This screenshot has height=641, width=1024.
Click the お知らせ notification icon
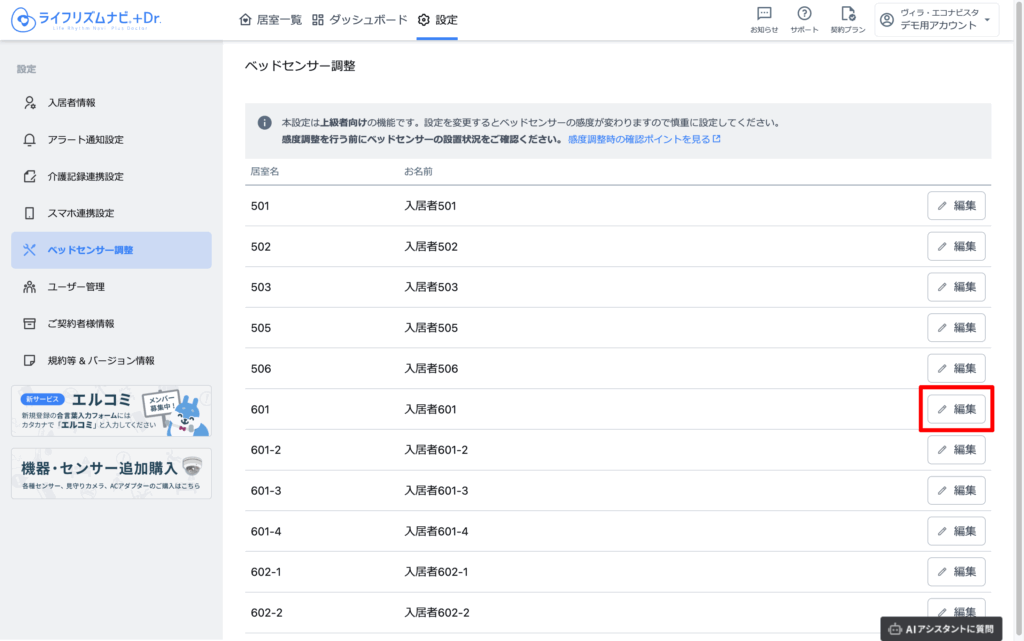point(764,19)
